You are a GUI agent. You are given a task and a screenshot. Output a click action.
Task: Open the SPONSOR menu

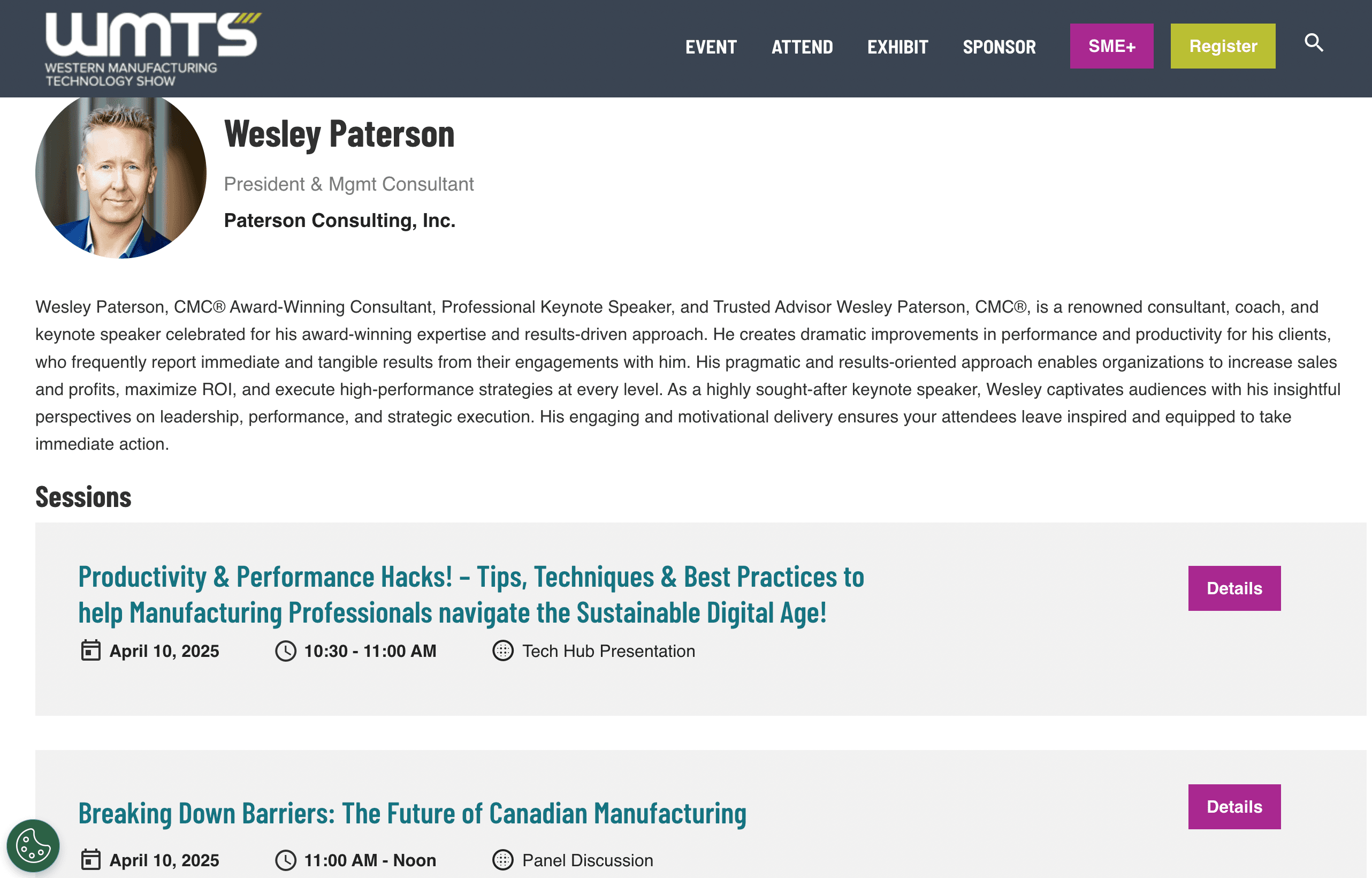point(999,47)
